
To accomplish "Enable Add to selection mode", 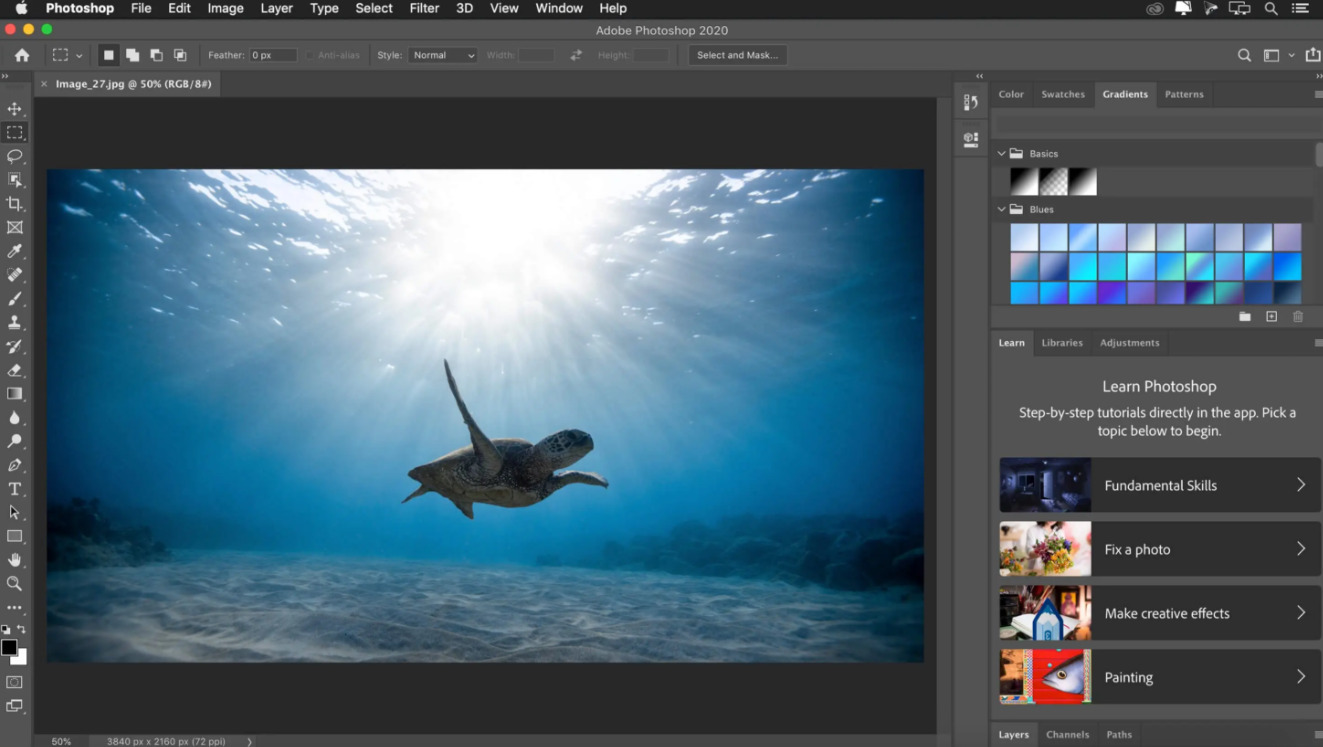I will [x=132, y=56].
